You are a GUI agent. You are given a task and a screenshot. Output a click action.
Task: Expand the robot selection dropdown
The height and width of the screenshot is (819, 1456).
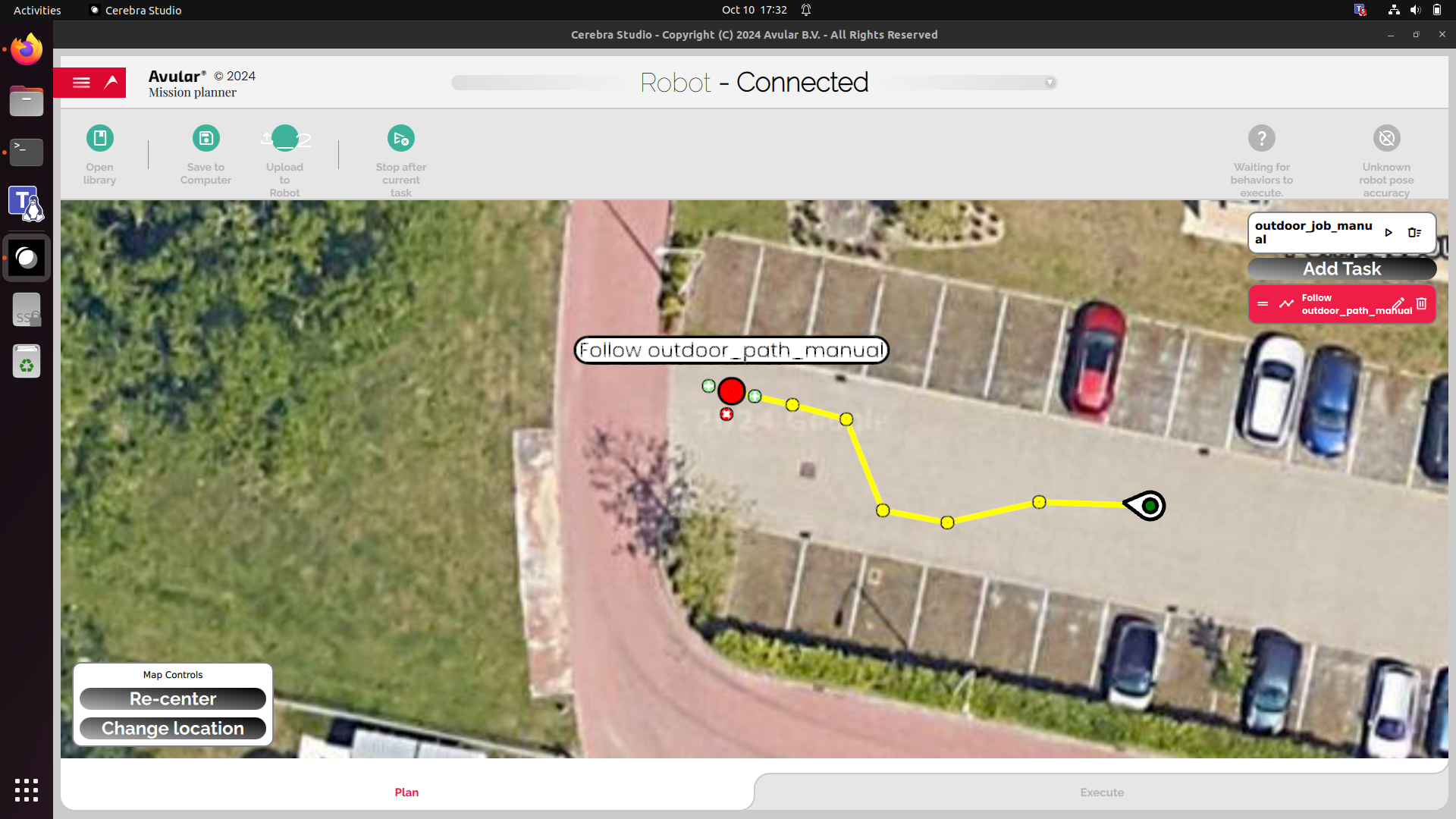[x=1050, y=83]
